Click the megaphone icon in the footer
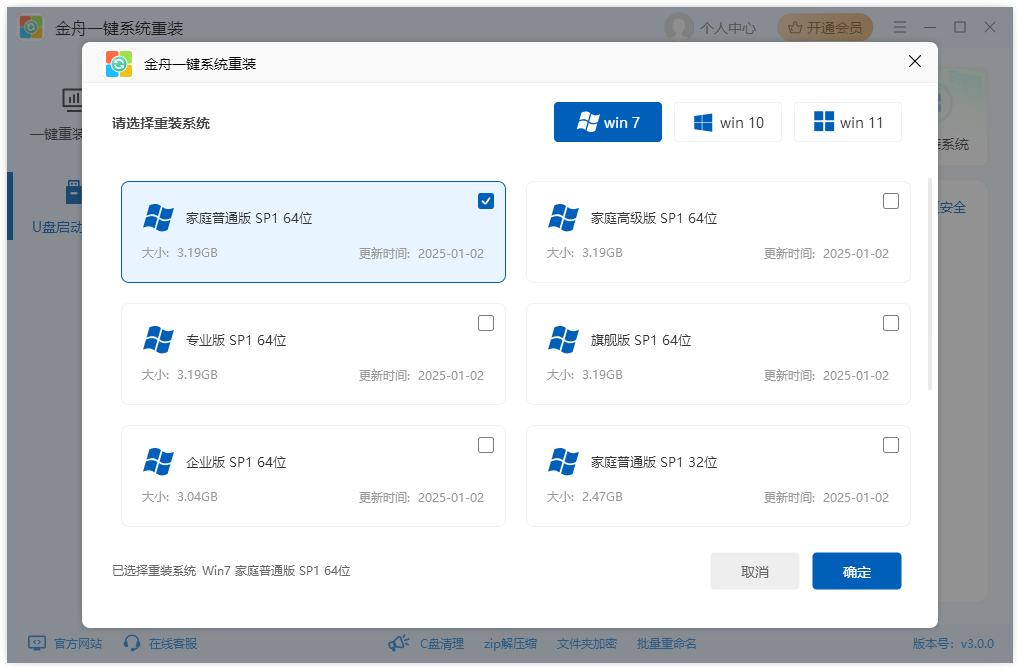This screenshot has width=1020, height=670. point(399,643)
